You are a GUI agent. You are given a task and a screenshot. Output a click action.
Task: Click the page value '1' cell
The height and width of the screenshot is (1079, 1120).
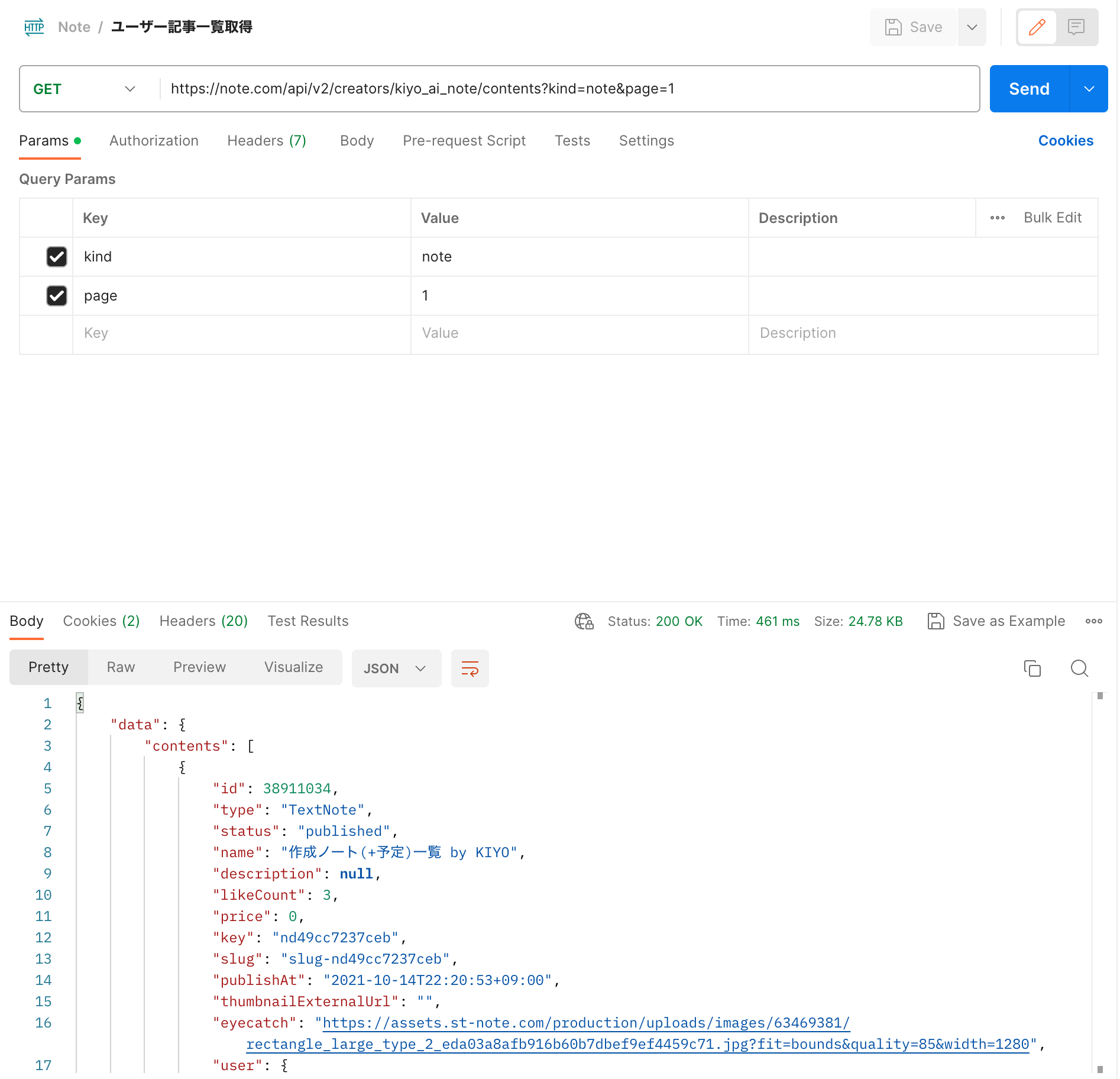click(x=580, y=296)
